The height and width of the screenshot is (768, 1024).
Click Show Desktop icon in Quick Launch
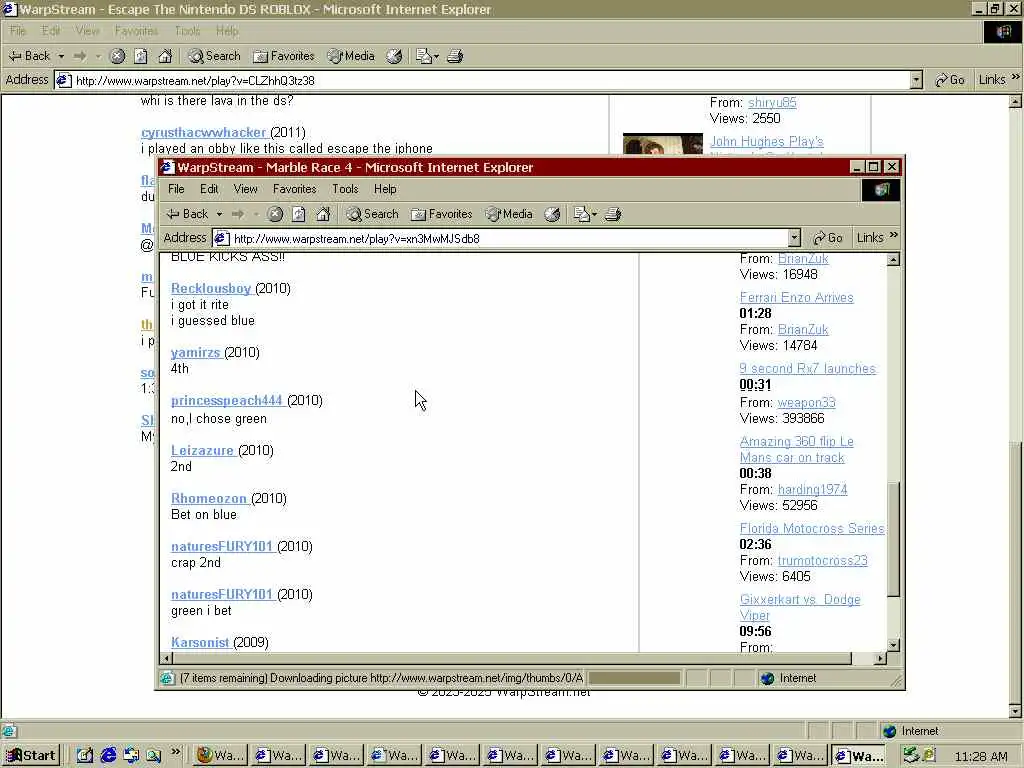click(85, 756)
